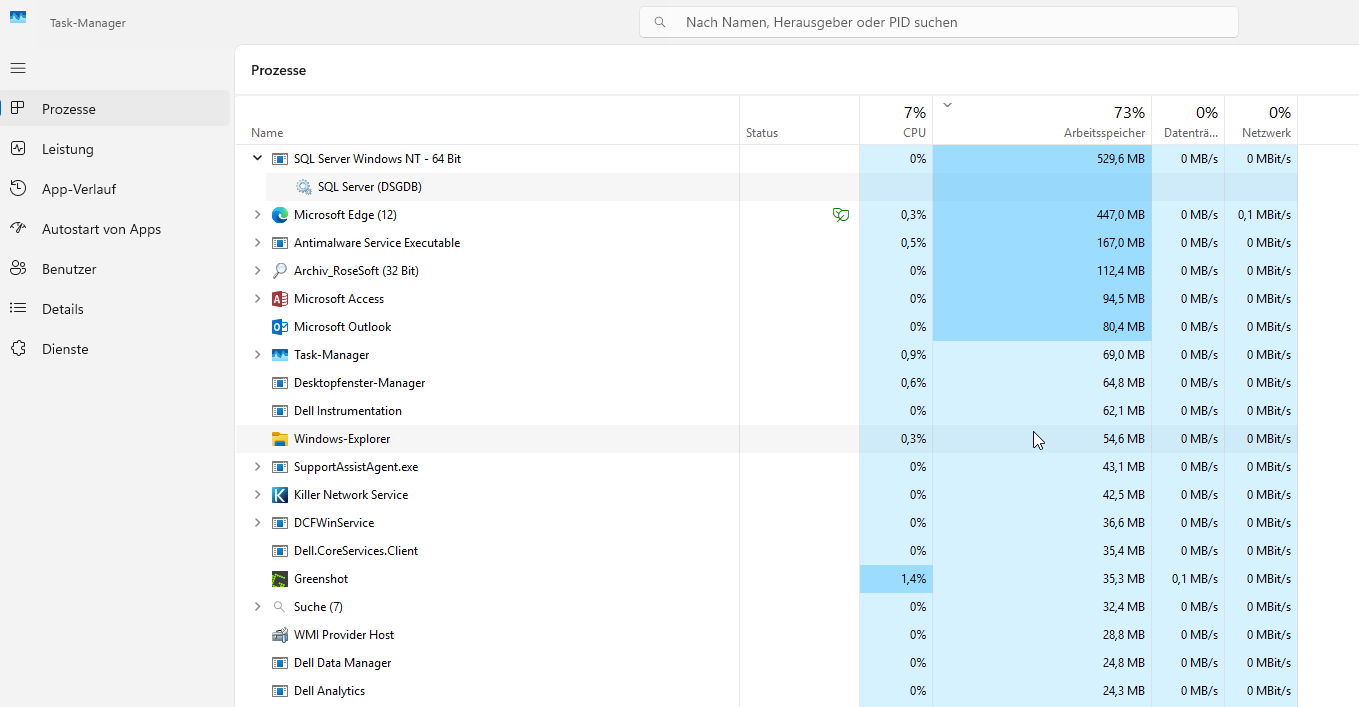Click the Task-Manager app icon in title bar
This screenshot has height=707, width=1359.
point(18,18)
